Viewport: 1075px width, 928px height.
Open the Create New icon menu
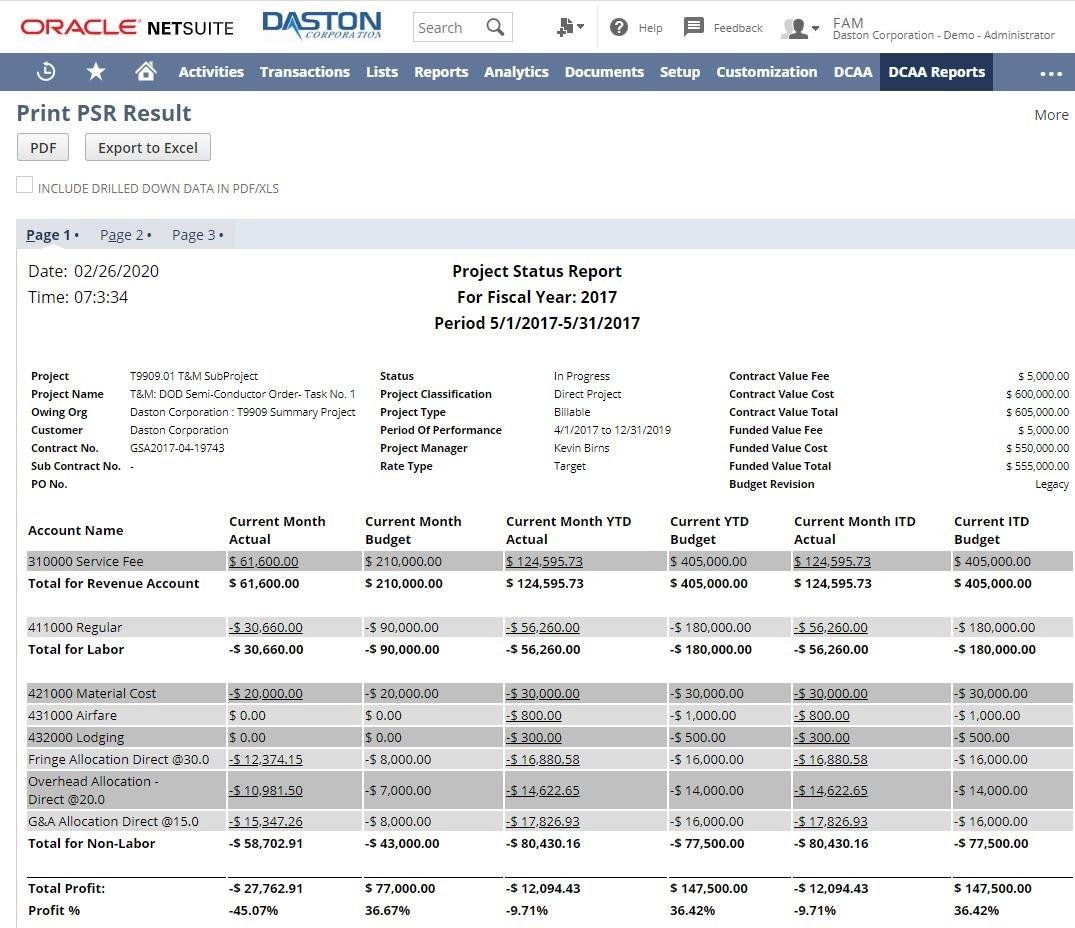coord(570,27)
